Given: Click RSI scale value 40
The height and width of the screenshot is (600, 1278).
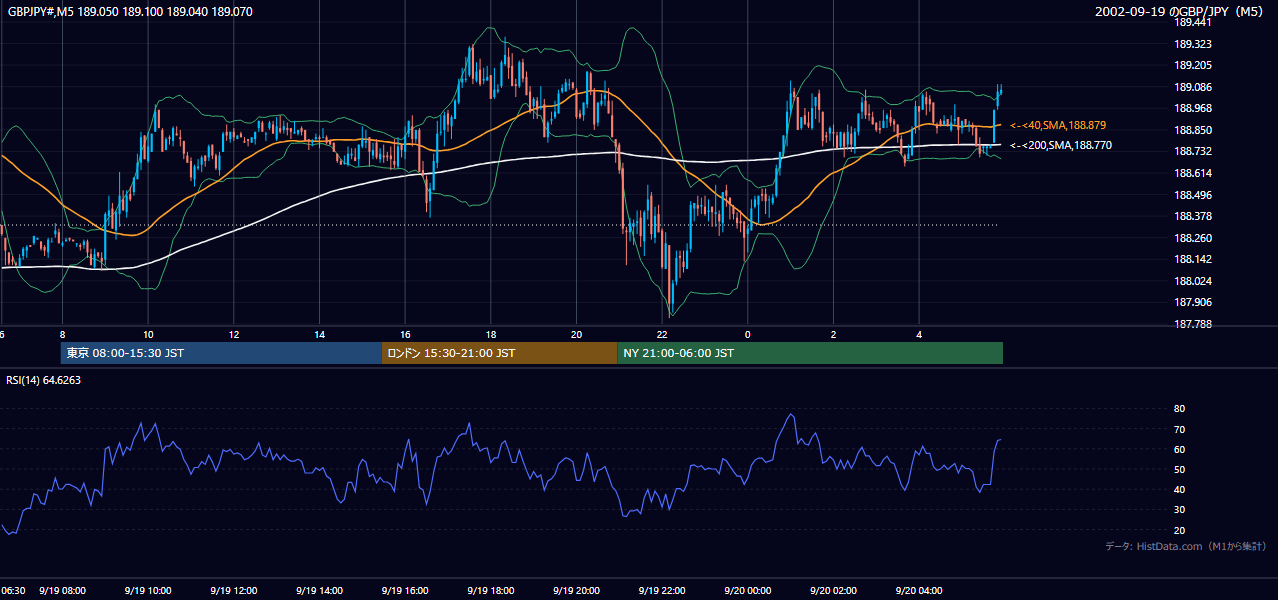Looking at the screenshot, I should click(x=1179, y=489).
